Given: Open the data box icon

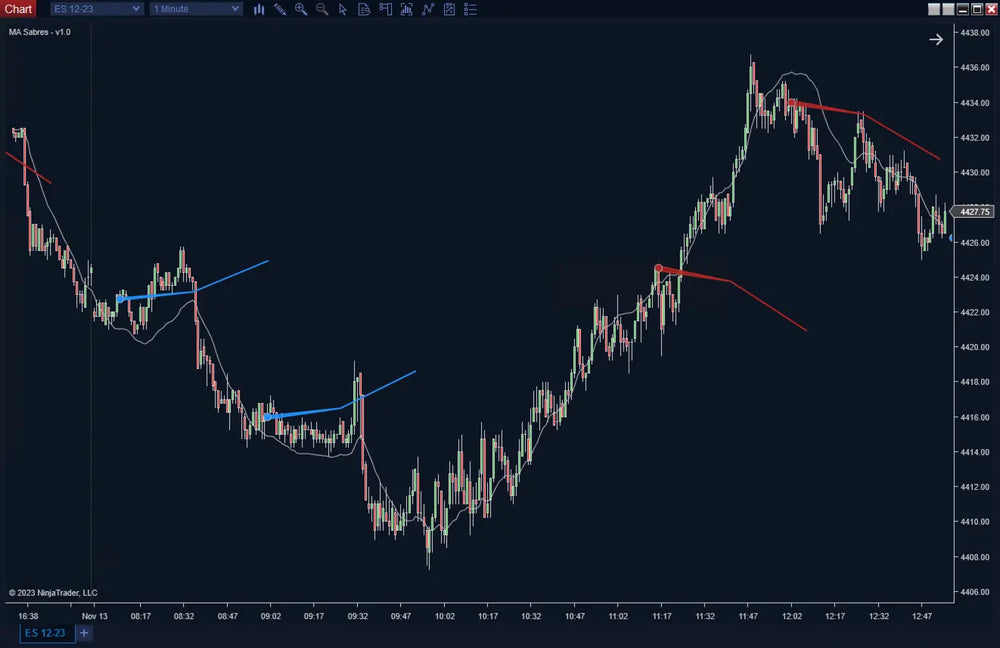Looking at the screenshot, I should pos(364,9).
